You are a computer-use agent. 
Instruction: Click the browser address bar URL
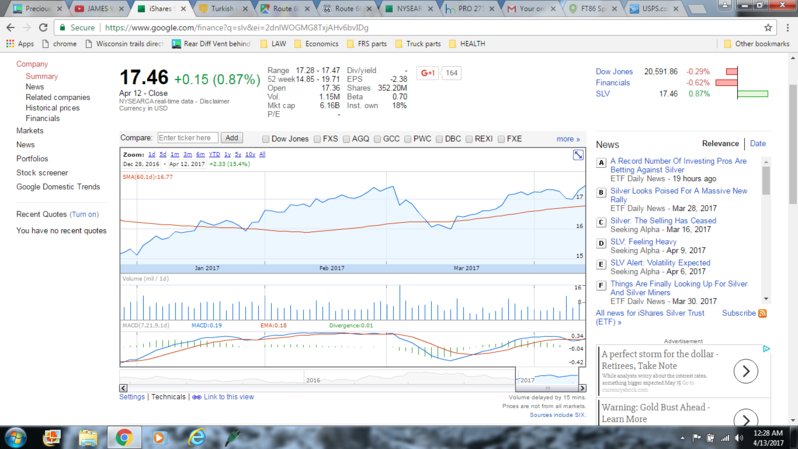[237, 27]
